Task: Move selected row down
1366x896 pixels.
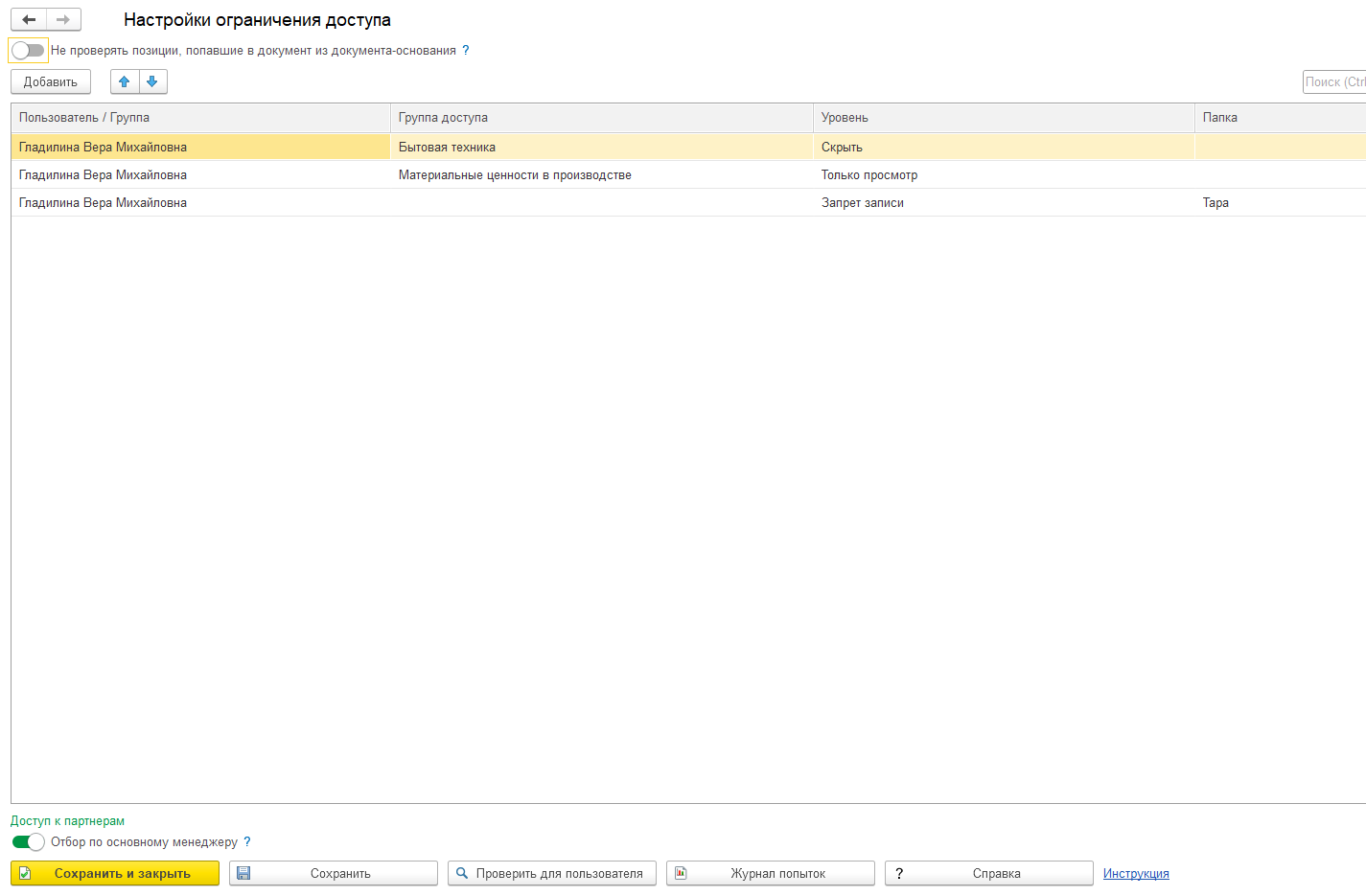Action: click(x=152, y=81)
